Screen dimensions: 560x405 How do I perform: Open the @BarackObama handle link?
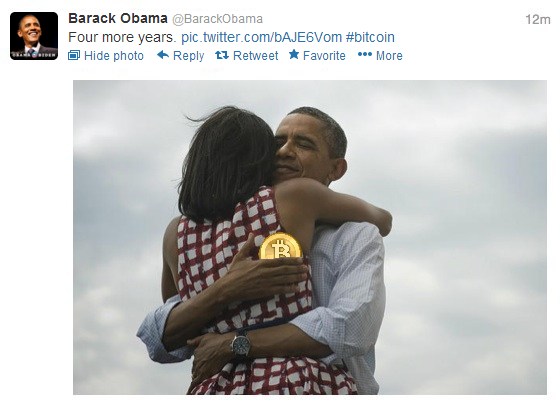218,19
